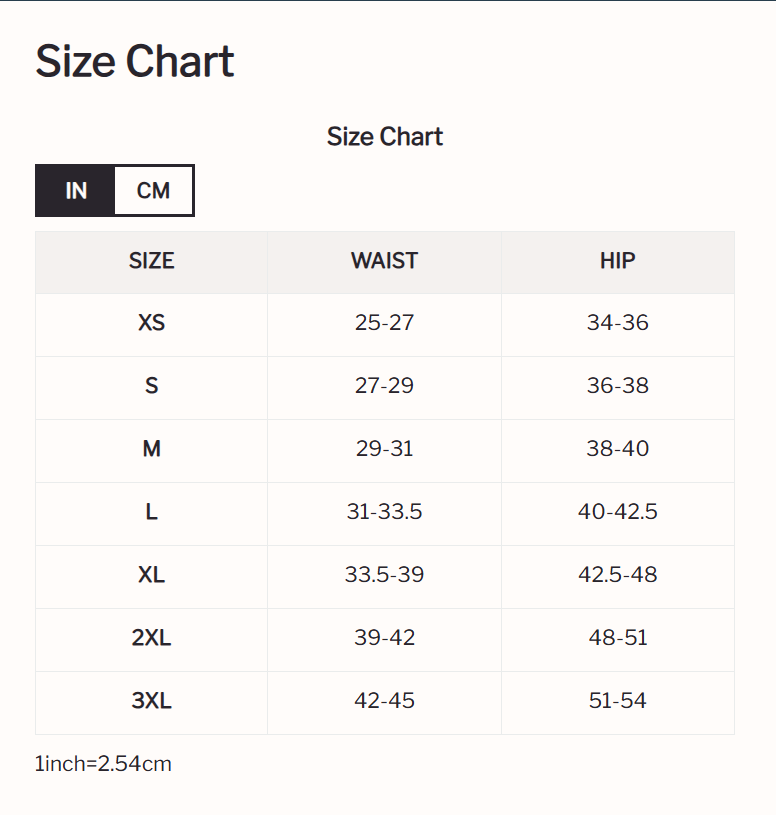The height and width of the screenshot is (815, 776).
Task: Select hip value 42.5-48
Action: (617, 575)
